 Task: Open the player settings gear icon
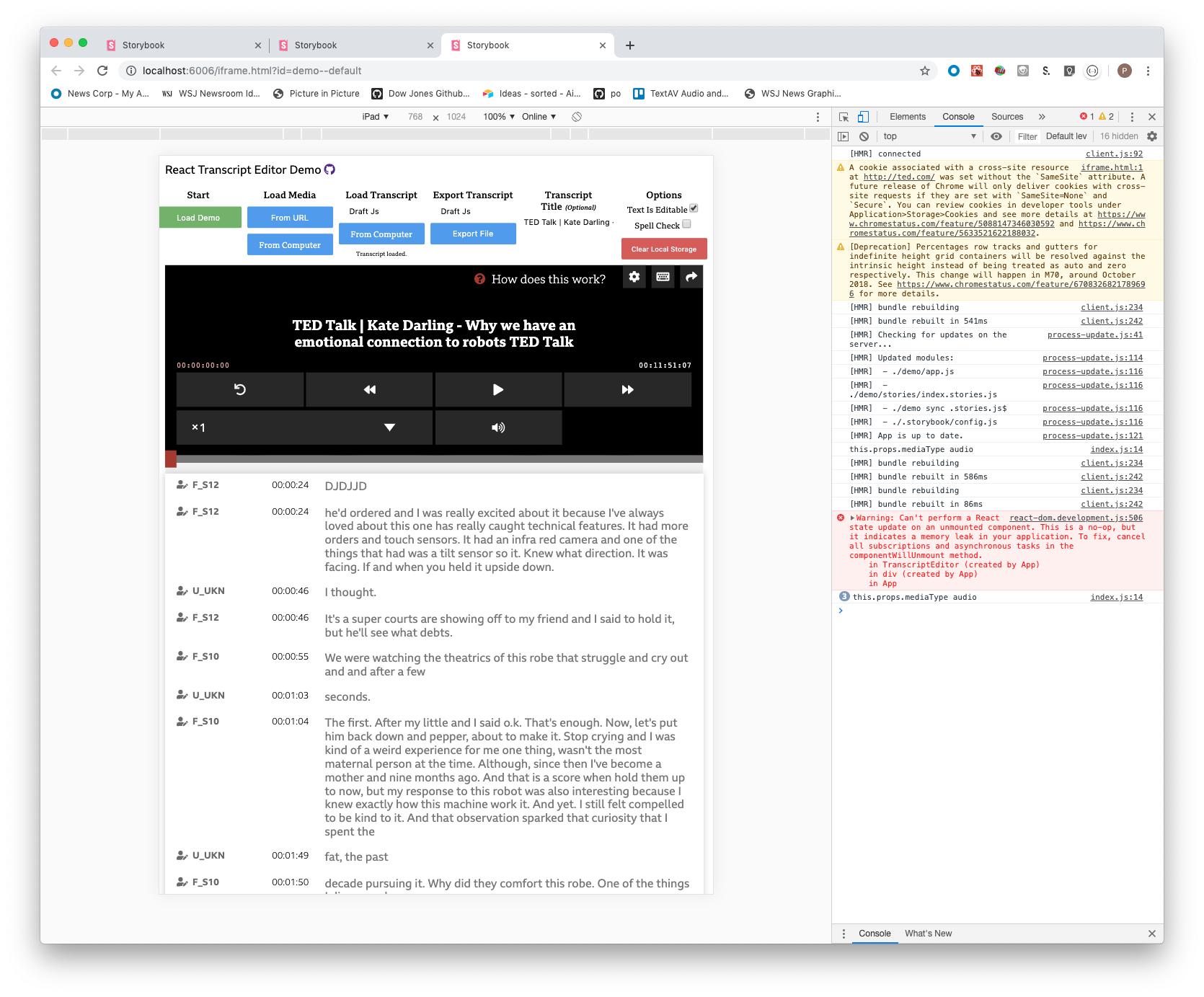[x=634, y=277]
